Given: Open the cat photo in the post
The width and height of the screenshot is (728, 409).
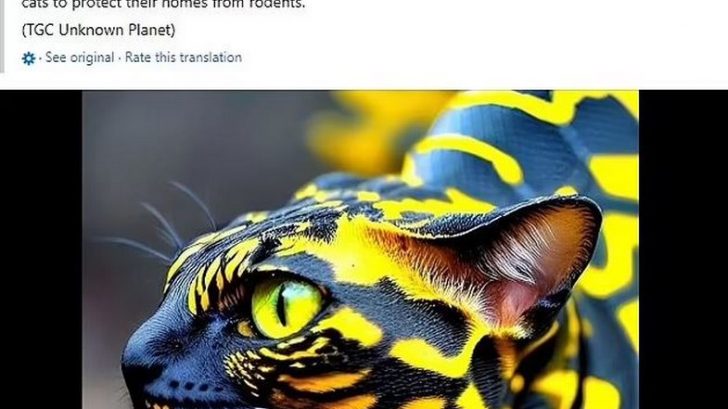Looking at the screenshot, I should click(360, 250).
